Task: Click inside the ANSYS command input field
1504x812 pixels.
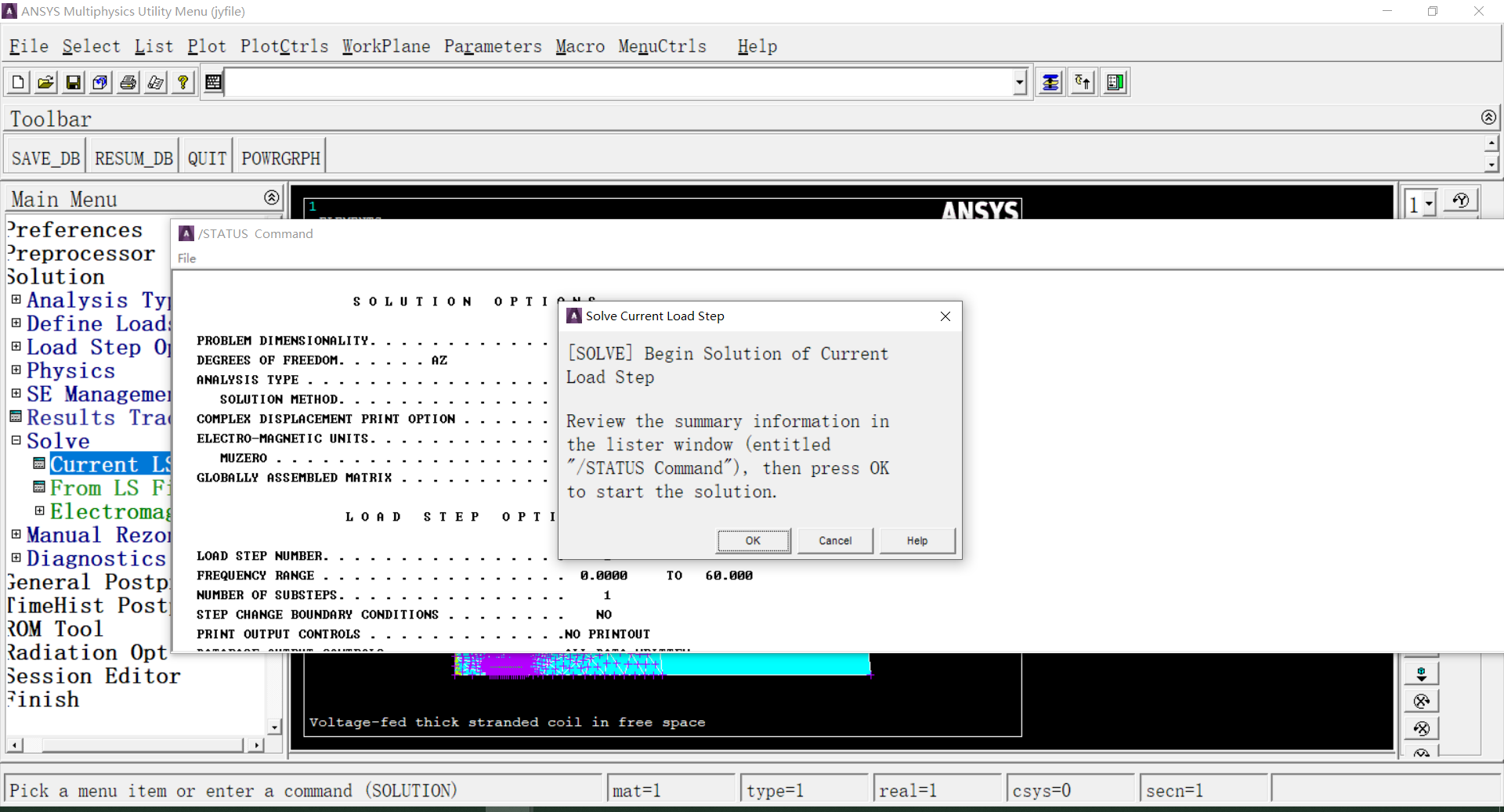Action: click(619, 82)
